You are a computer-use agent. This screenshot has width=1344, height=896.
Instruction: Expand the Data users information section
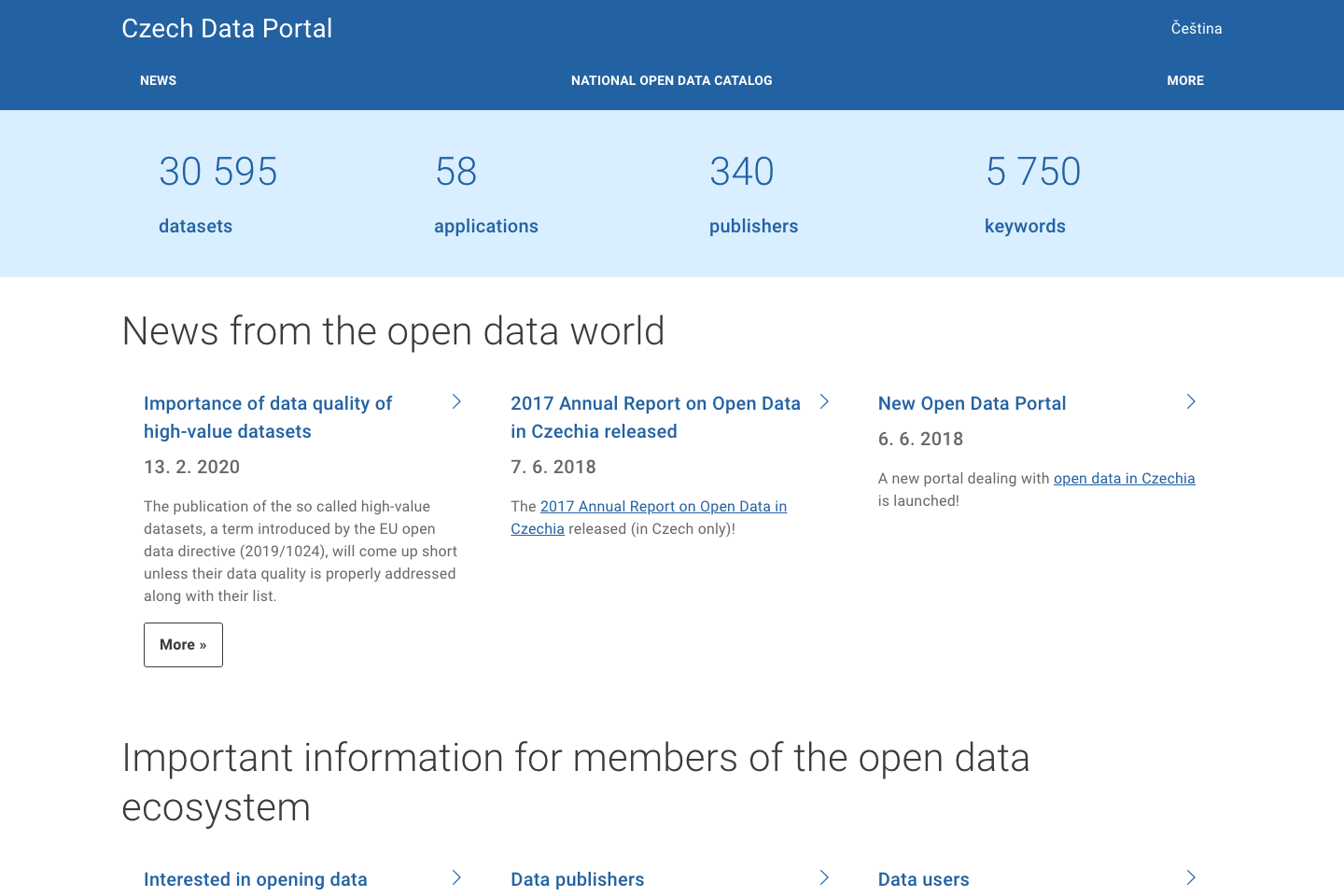point(923,878)
